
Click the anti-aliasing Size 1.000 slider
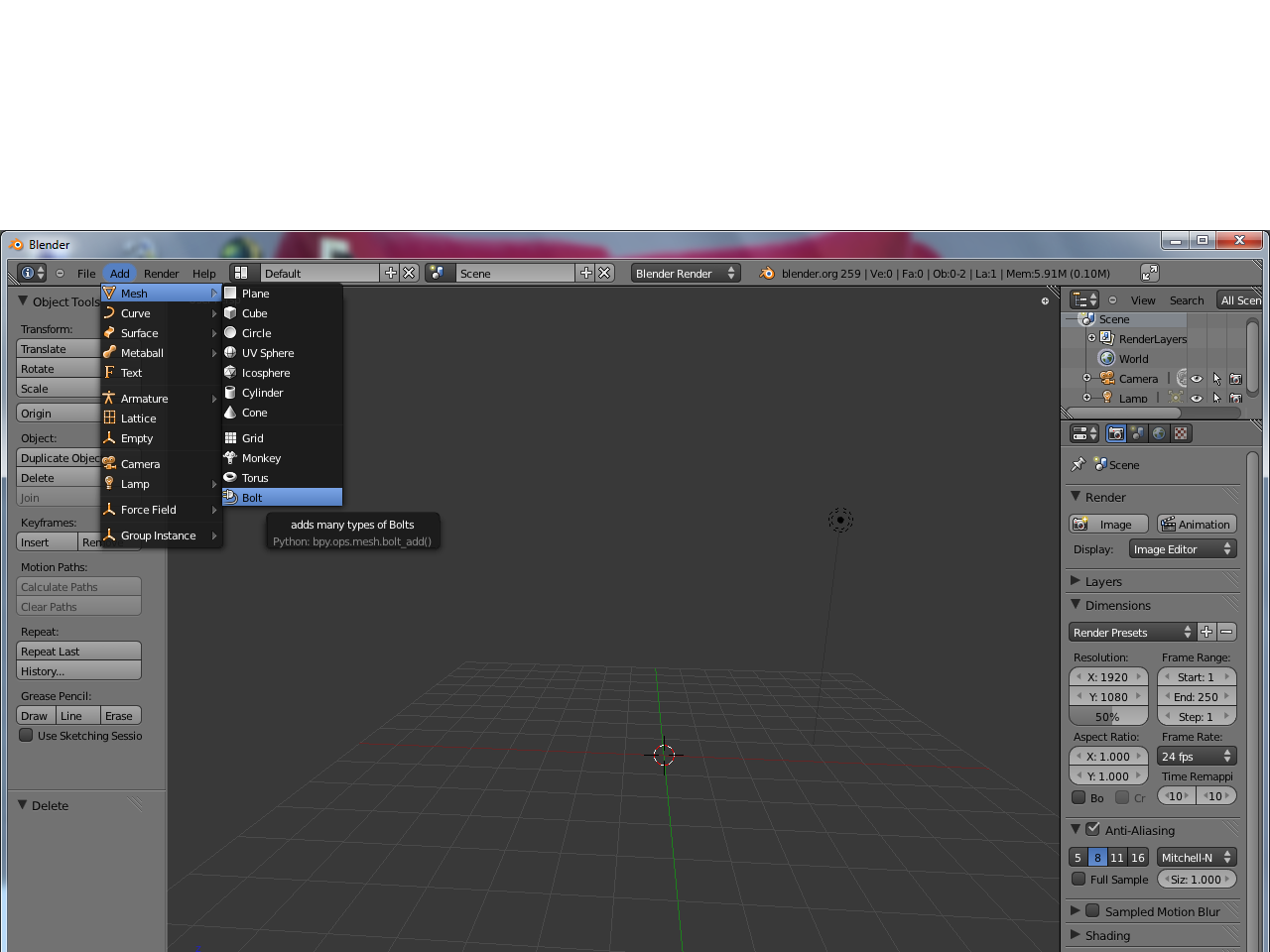tap(1197, 880)
